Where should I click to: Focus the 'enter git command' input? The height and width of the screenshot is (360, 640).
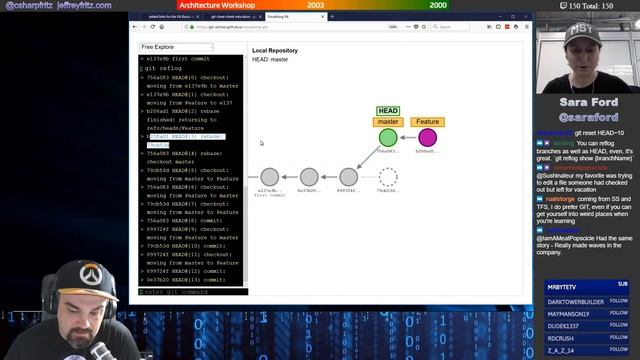(193, 292)
